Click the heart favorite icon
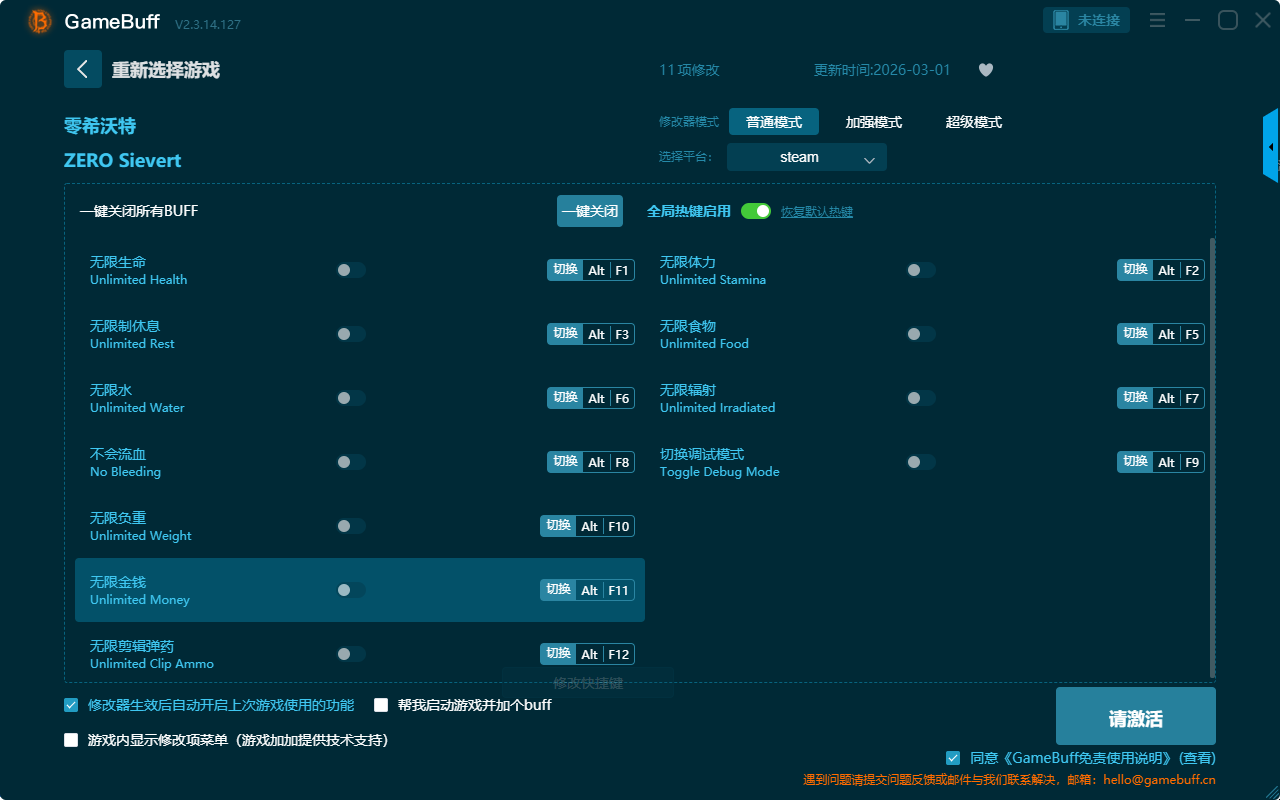Image resolution: width=1280 pixels, height=800 pixels. pyautogui.click(x=985, y=70)
